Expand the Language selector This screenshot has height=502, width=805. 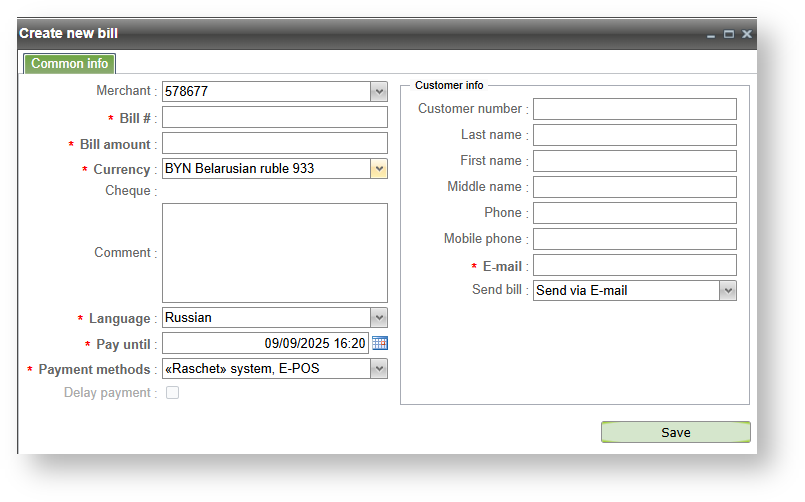click(x=379, y=318)
